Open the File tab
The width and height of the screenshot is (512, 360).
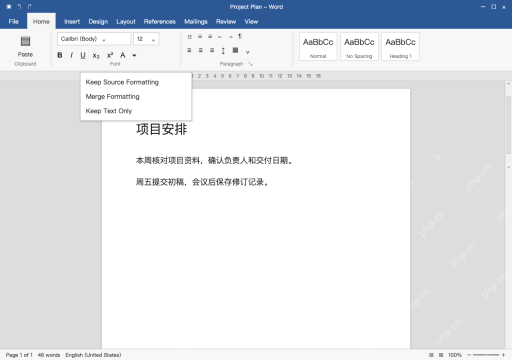[x=14, y=22]
